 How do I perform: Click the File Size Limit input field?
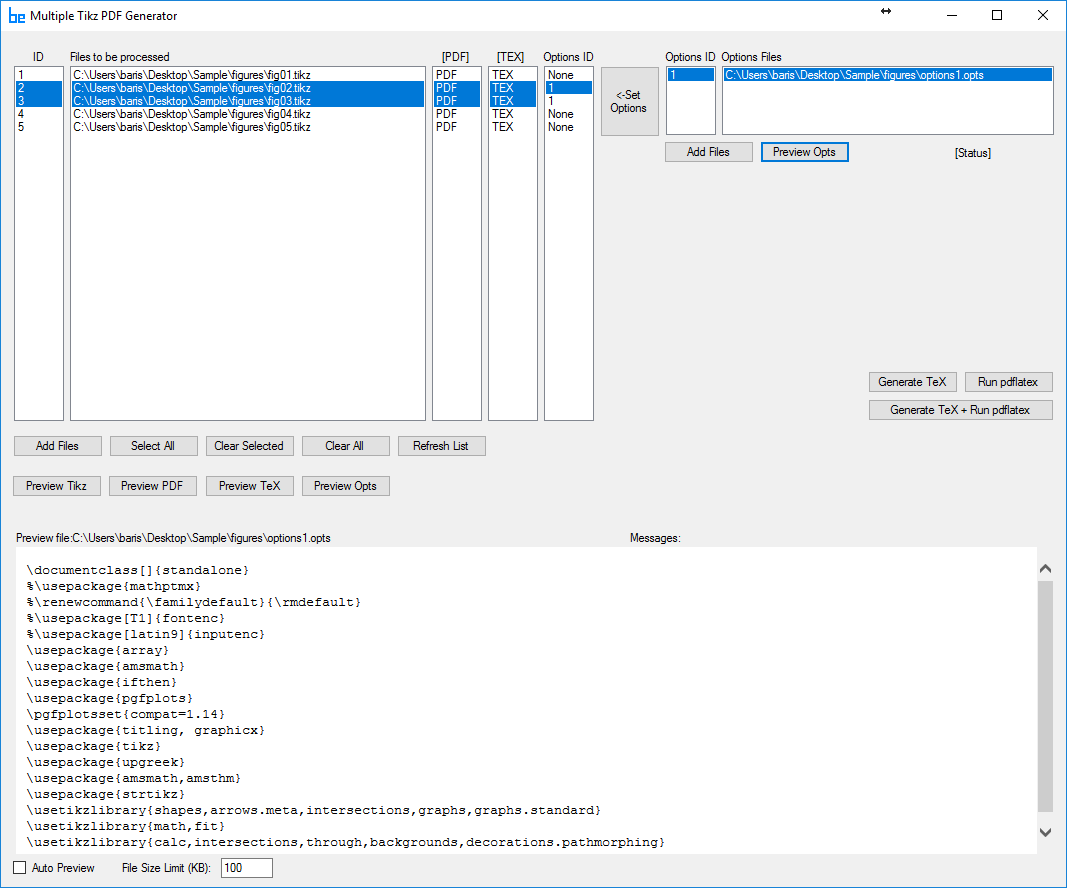(246, 868)
